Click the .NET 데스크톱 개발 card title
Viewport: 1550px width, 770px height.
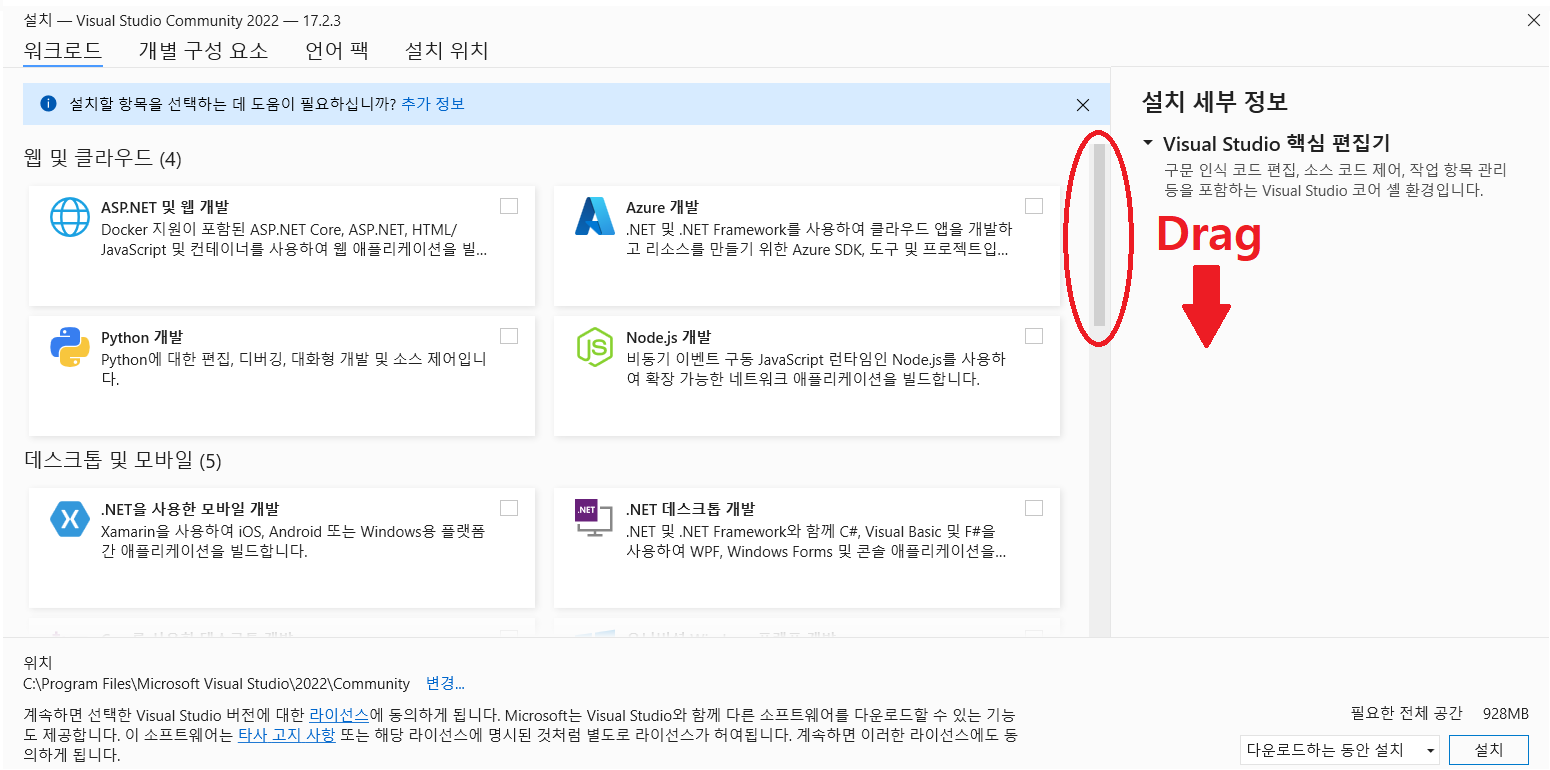tap(690, 509)
